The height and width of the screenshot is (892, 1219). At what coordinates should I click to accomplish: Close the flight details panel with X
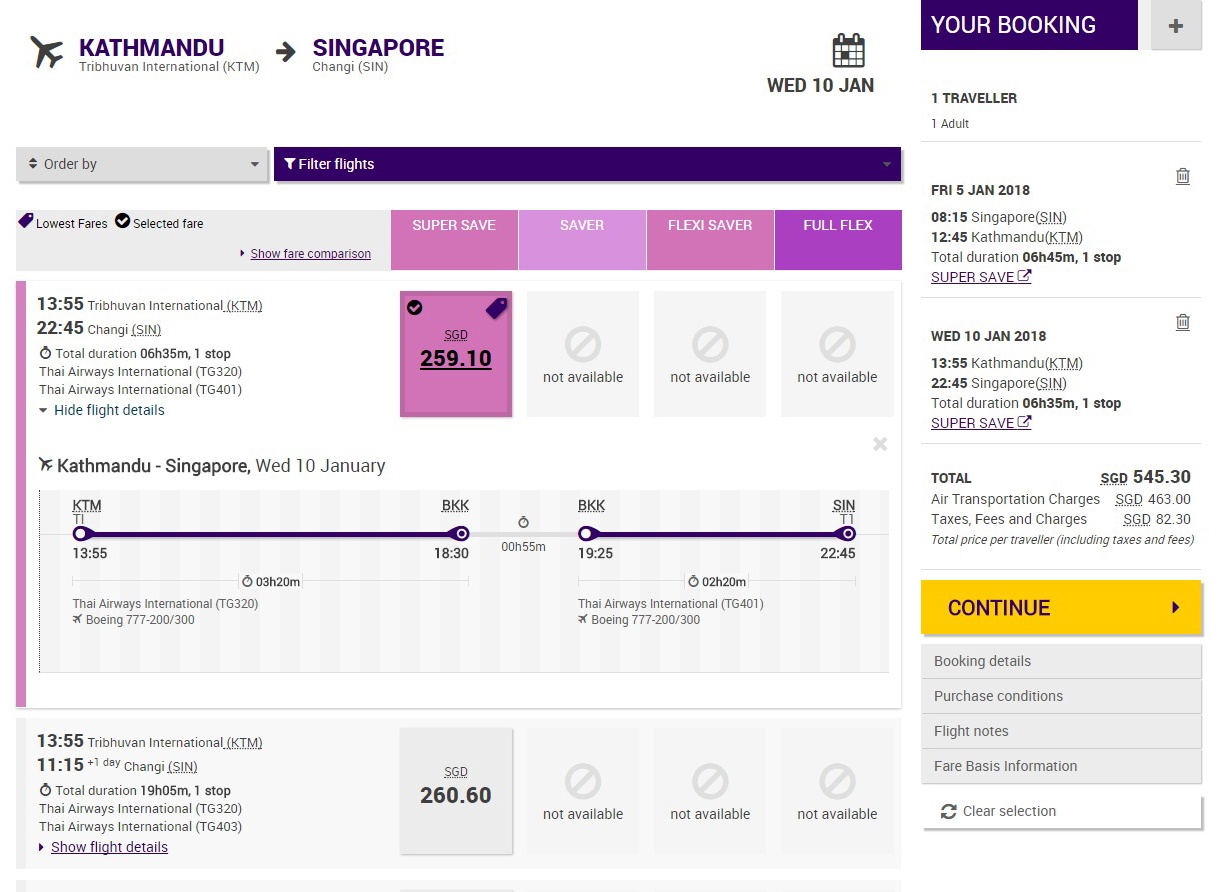880,444
